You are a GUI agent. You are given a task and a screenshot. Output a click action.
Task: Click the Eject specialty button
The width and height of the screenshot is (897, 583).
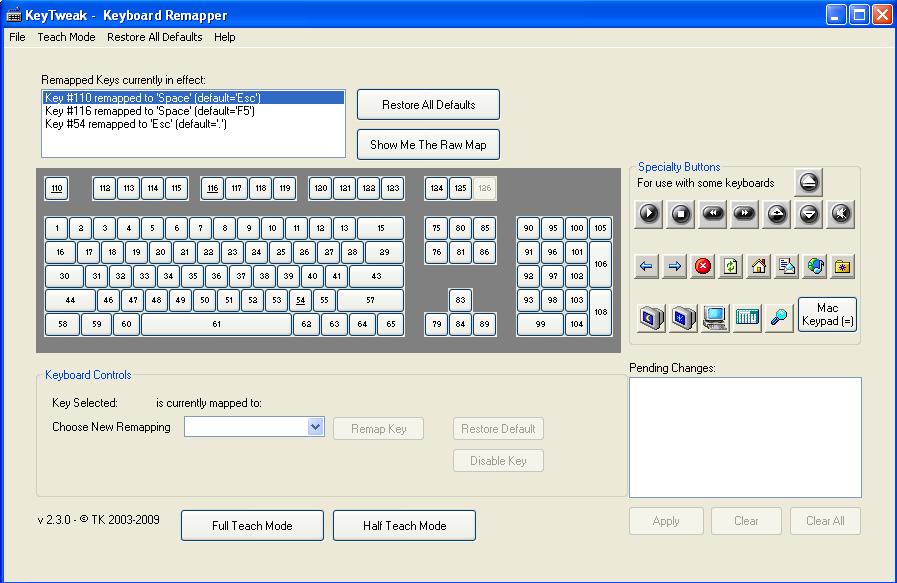click(x=809, y=182)
